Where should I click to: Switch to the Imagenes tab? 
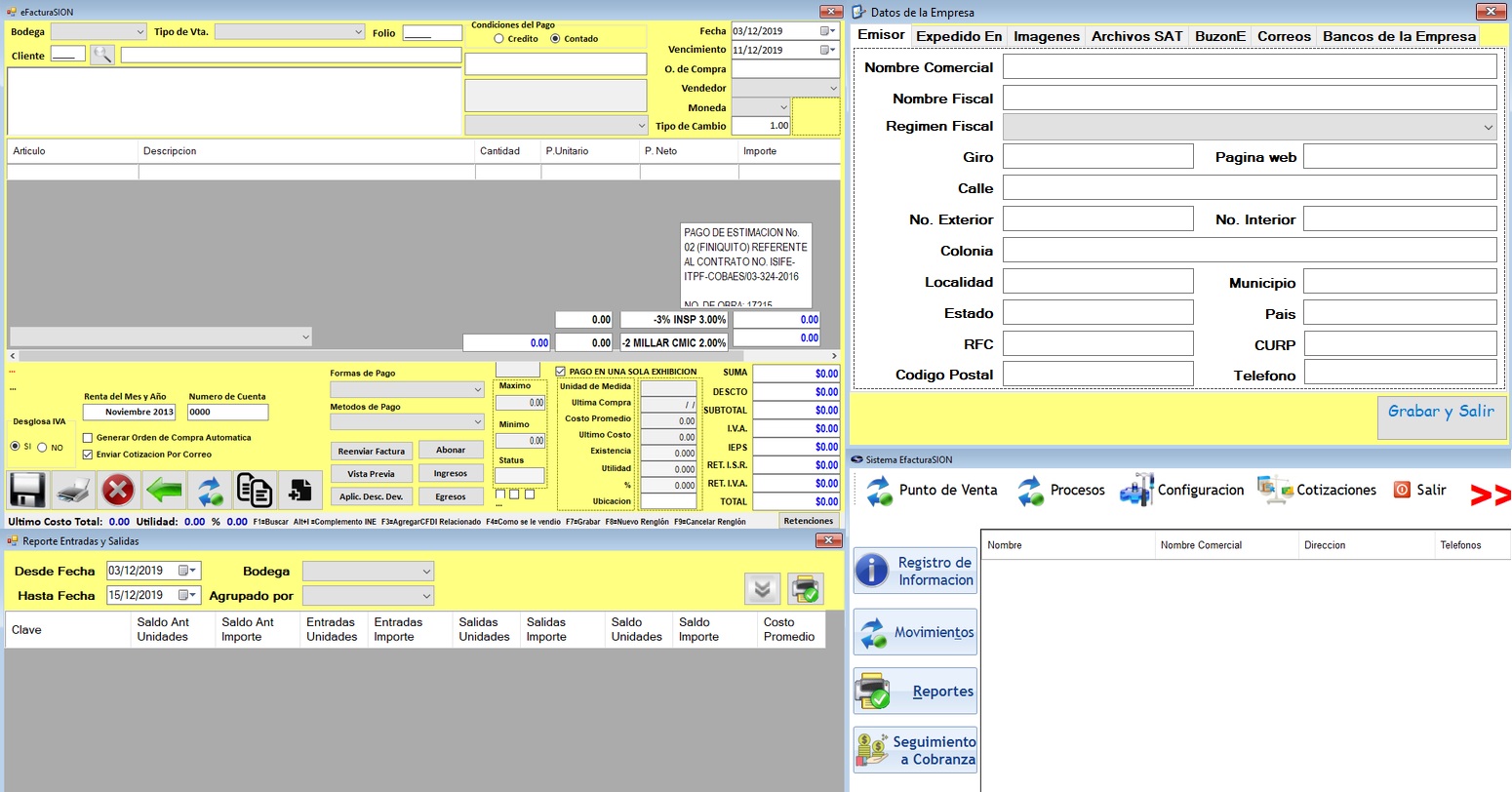pos(1047,36)
